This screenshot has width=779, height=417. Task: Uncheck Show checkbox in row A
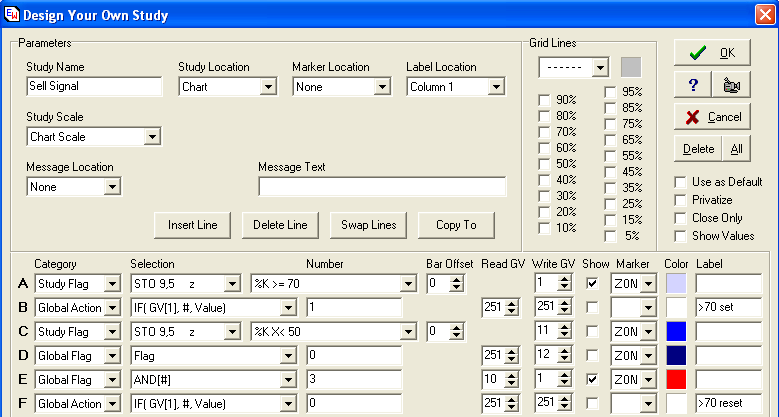[x=593, y=283]
